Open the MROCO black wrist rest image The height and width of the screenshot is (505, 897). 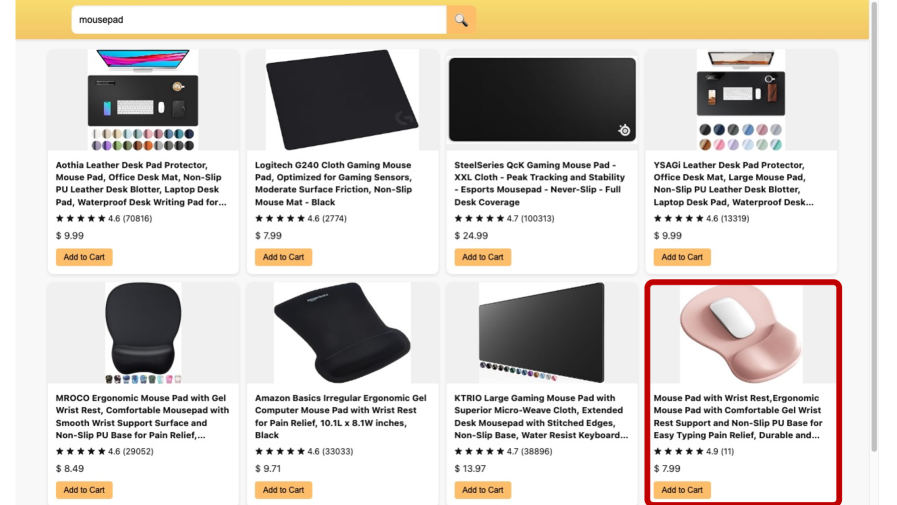pyautogui.click(x=143, y=333)
